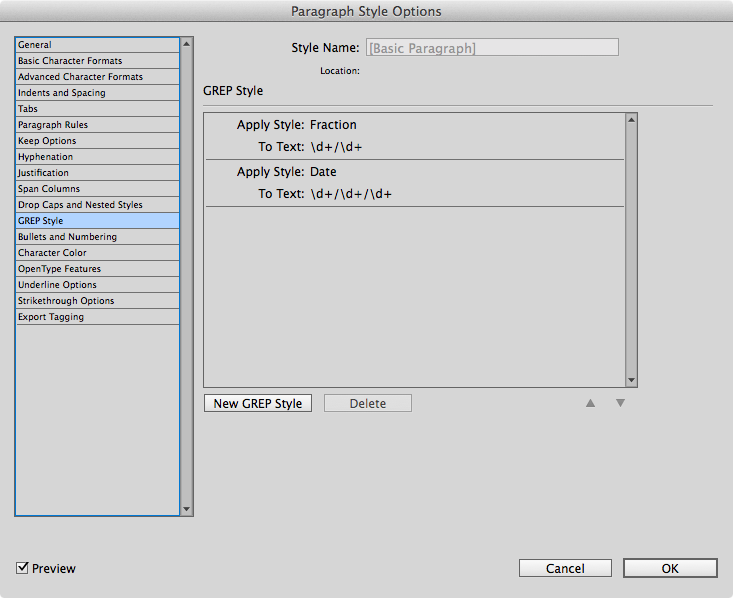Screen dimensions: 733x598
Task: Open Bullets and Numbering category
Action: (97, 237)
